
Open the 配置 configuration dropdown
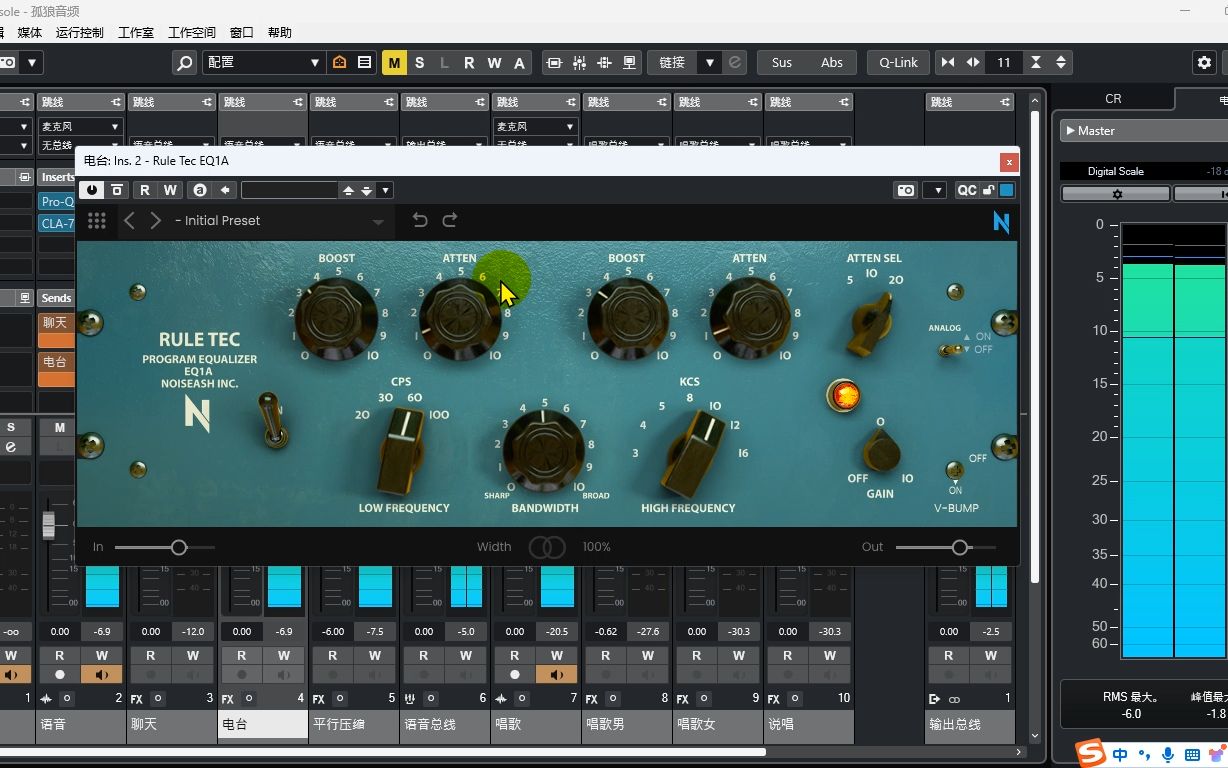tap(263, 62)
